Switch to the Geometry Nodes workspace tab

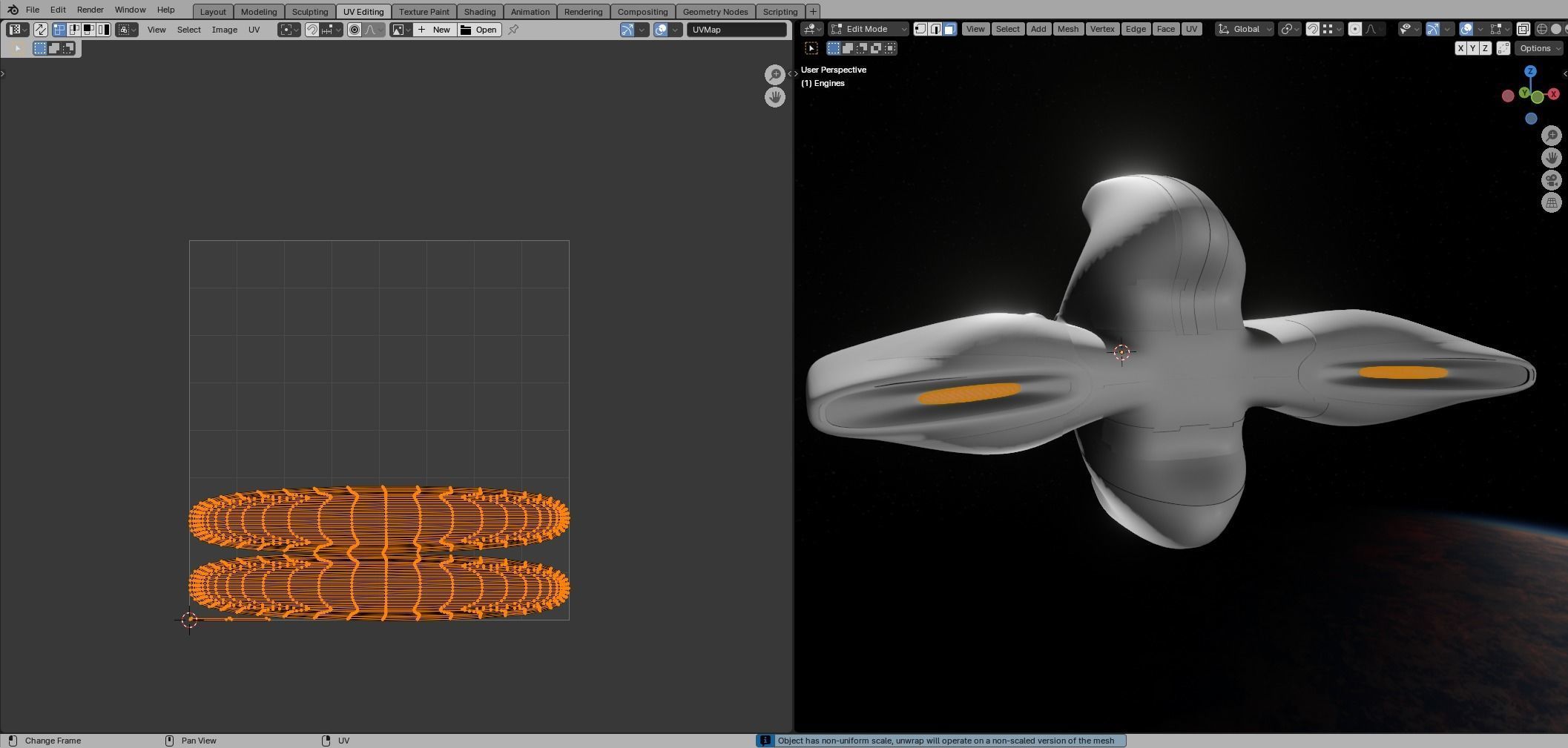pyautogui.click(x=715, y=12)
